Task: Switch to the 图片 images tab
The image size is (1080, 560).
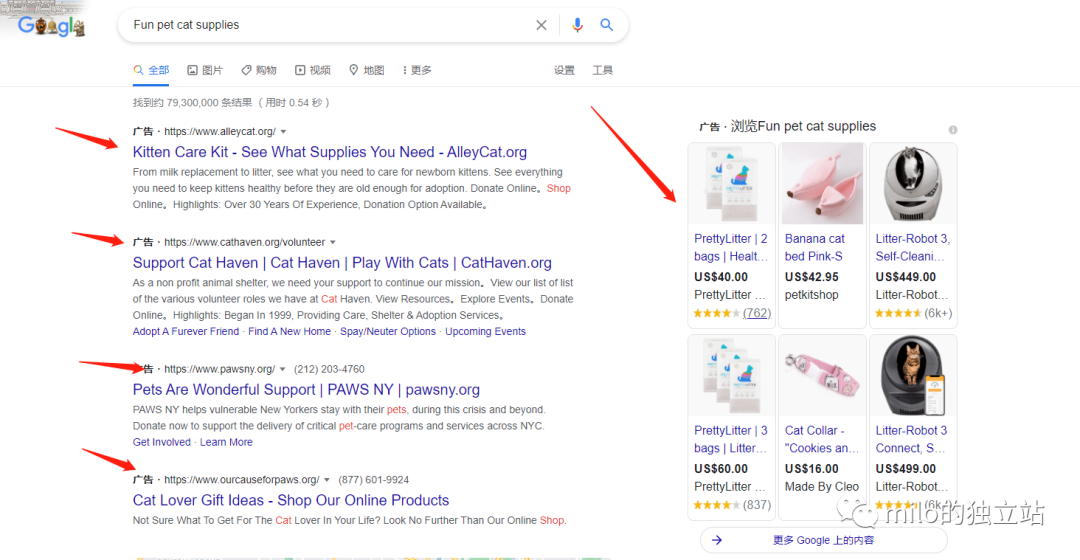Action: (x=205, y=70)
